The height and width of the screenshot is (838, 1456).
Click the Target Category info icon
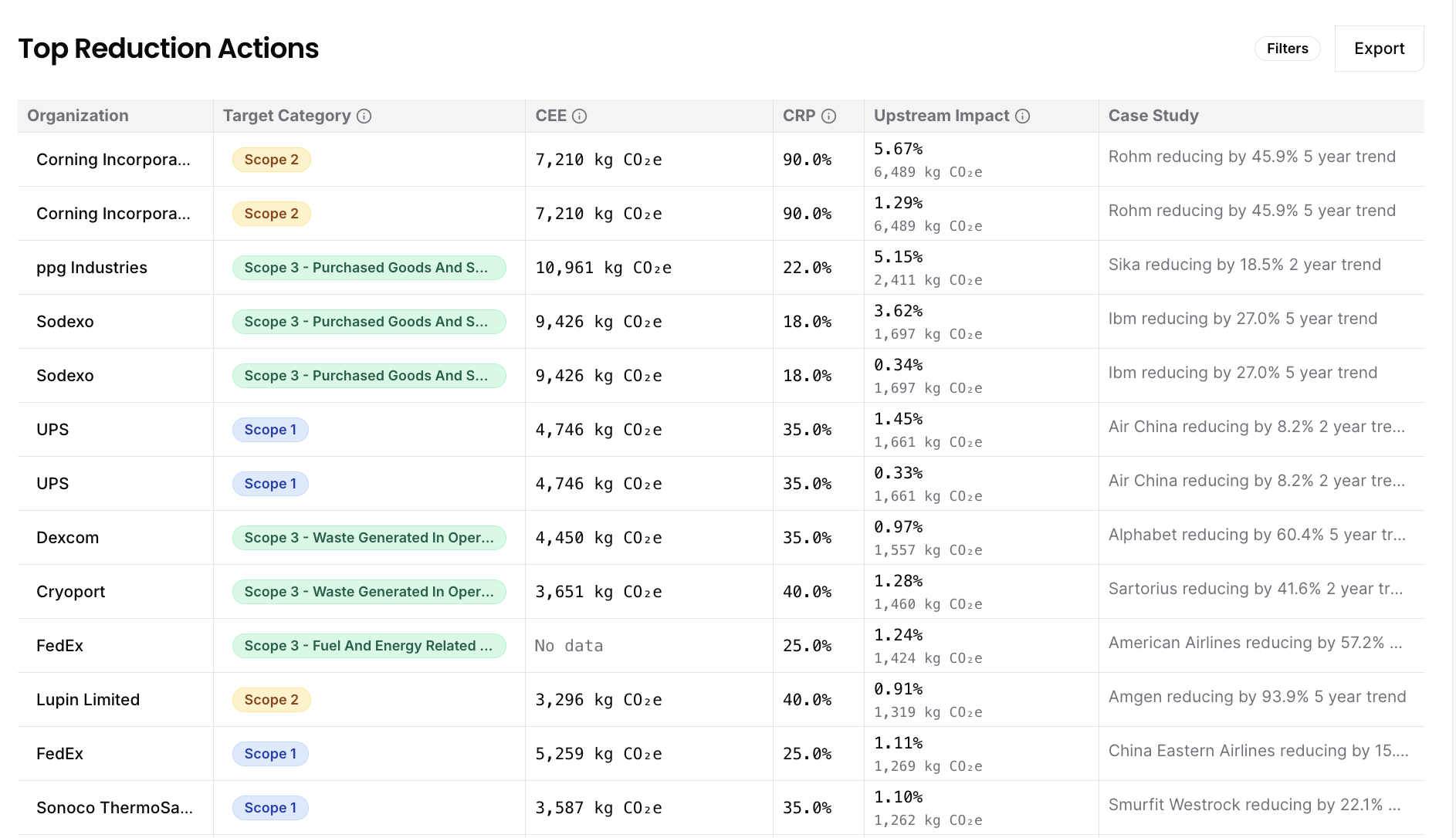[x=364, y=116]
